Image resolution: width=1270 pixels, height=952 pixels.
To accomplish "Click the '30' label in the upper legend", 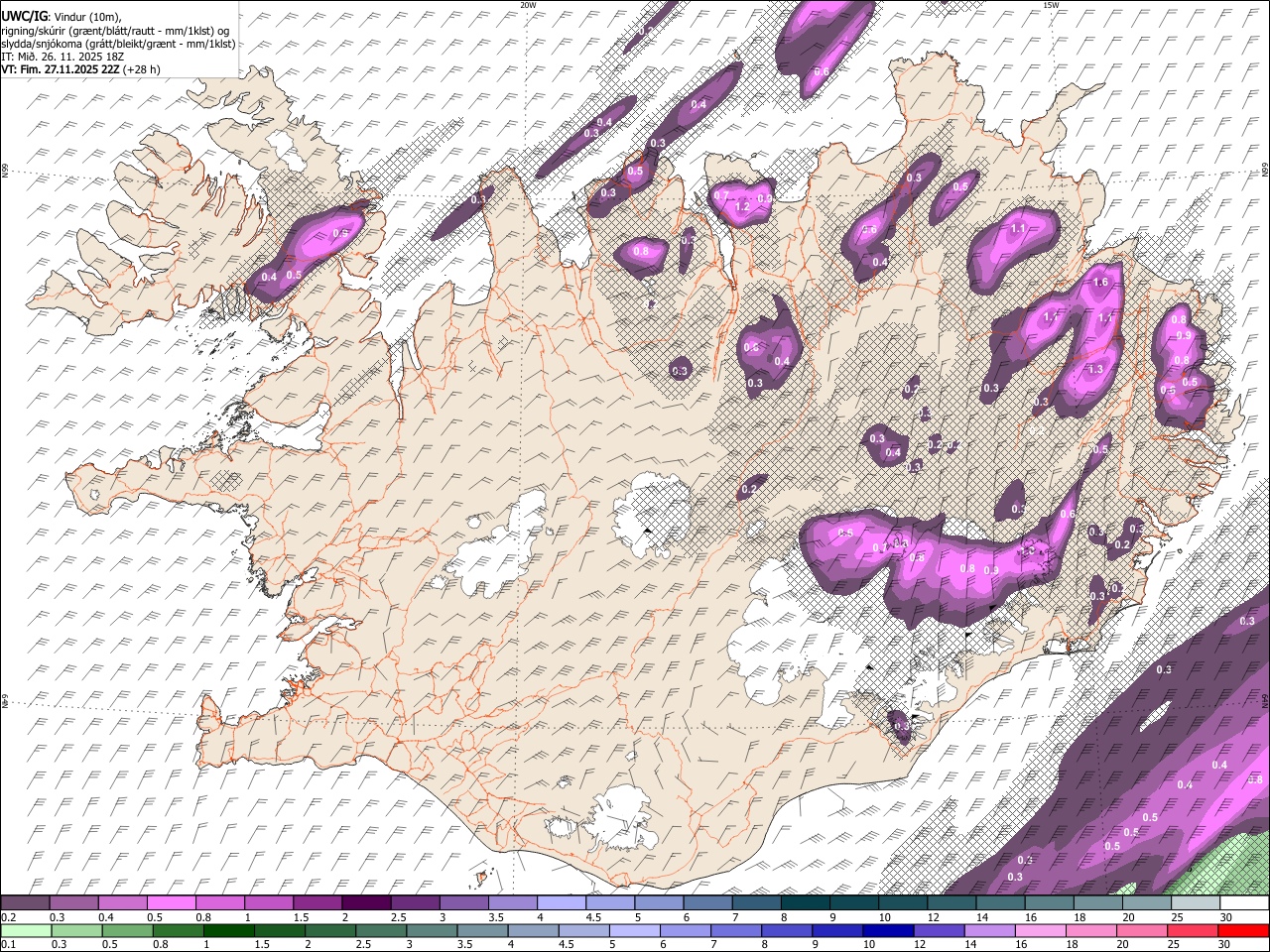I will pos(1226,917).
